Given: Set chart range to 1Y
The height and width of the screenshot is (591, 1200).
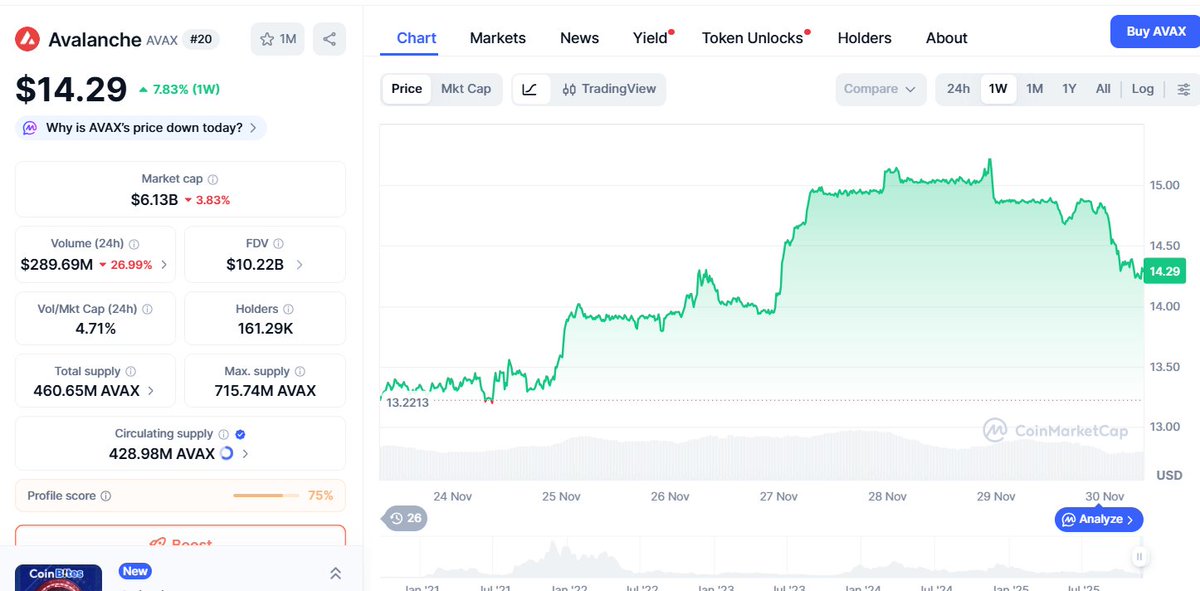Looking at the screenshot, I should [1069, 89].
